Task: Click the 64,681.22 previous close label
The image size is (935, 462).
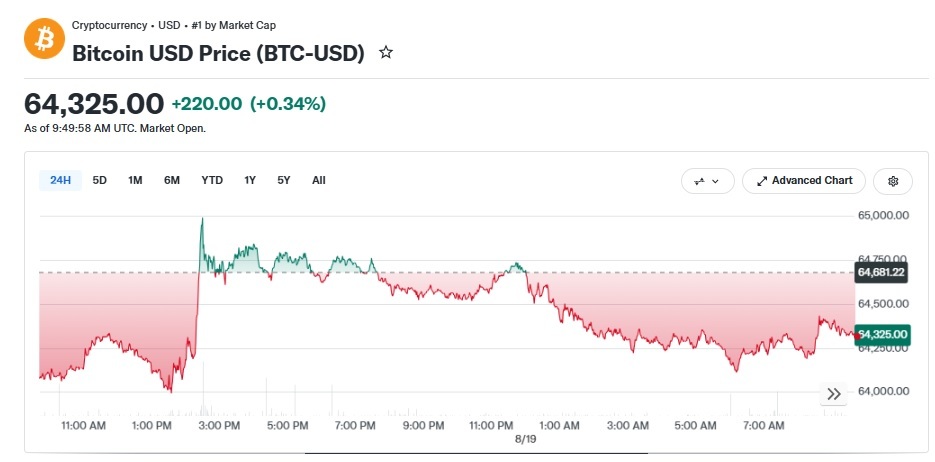Action: 881,273
